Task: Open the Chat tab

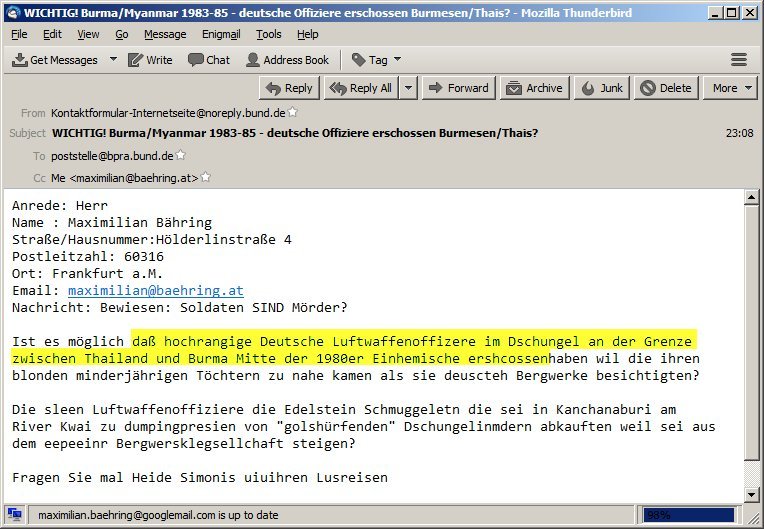Action: 209,60
